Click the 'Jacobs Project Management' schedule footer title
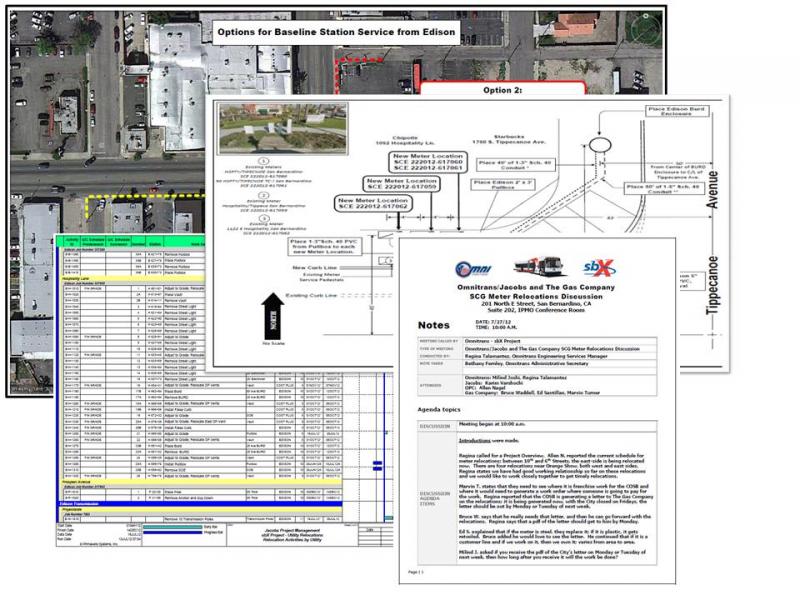The height and width of the screenshot is (600, 800). point(292,530)
